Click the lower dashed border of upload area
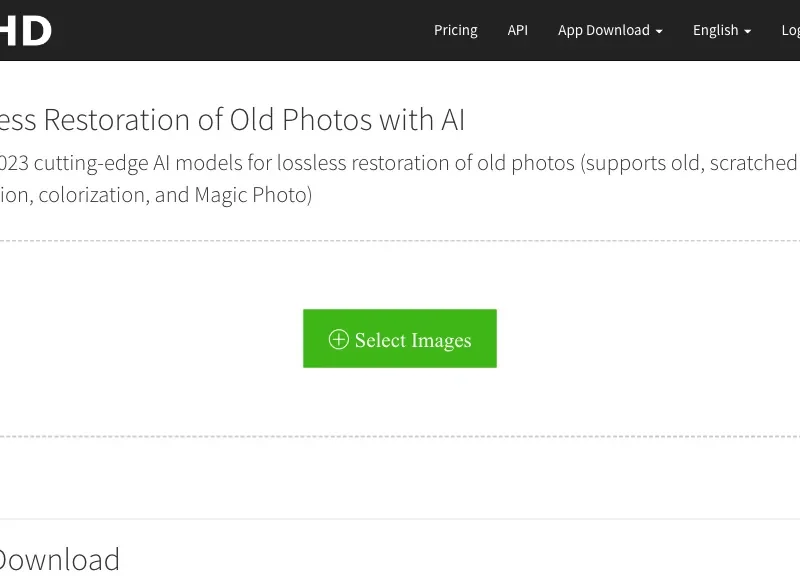 (x=400, y=437)
